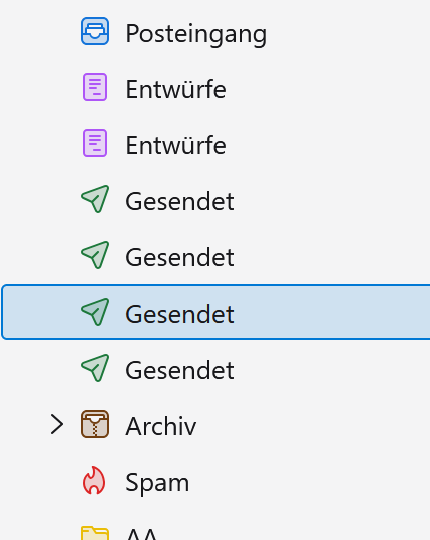The image size is (430, 540).
Task: Open the Spam folder label
Action: (157, 484)
